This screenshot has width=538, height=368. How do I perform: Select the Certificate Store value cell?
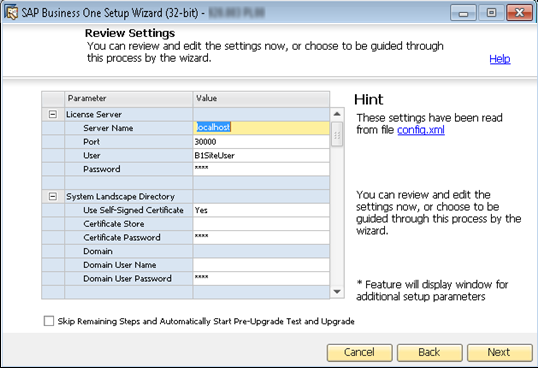(261, 224)
